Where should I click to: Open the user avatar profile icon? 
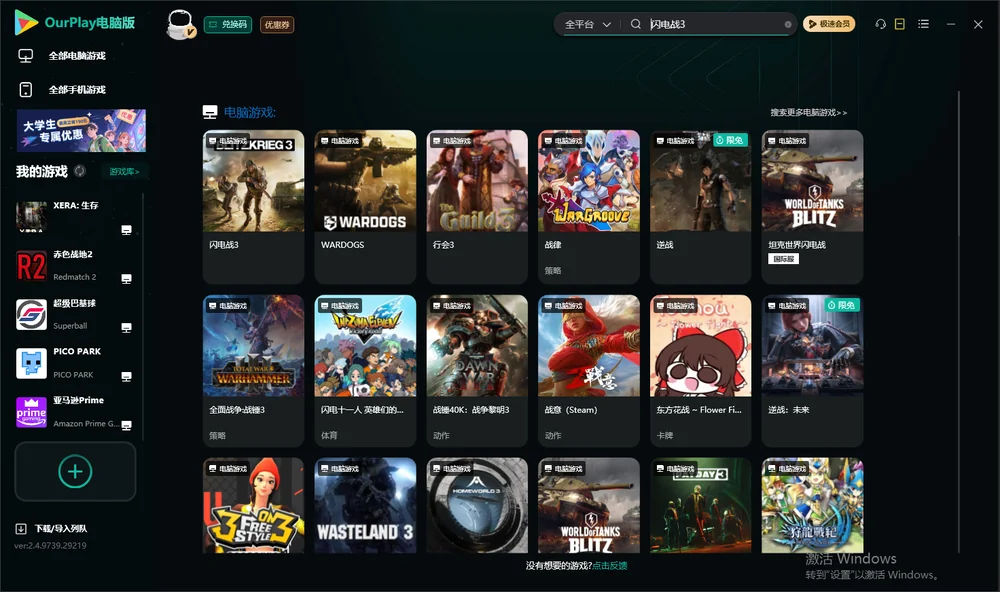tap(180, 25)
